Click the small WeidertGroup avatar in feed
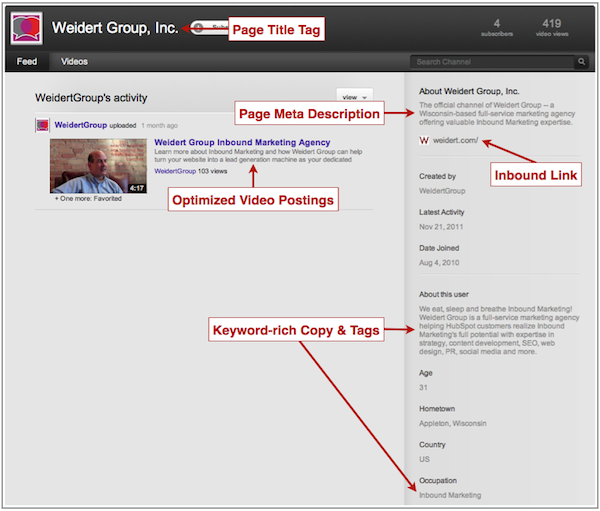 [42, 125]
